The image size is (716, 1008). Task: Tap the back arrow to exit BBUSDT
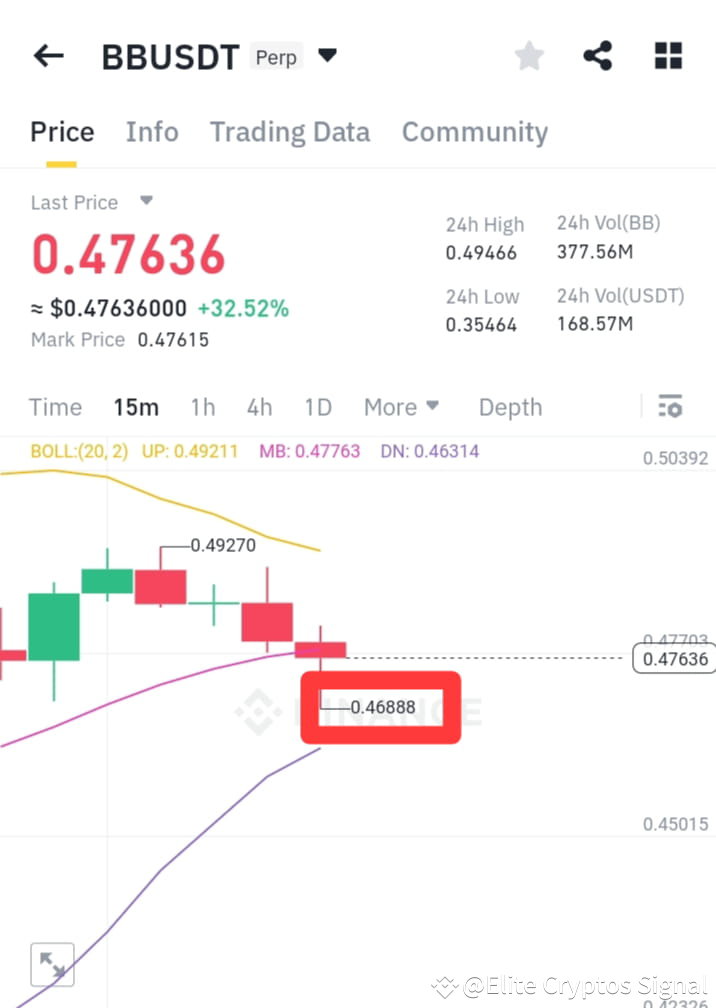coord(48,56)
